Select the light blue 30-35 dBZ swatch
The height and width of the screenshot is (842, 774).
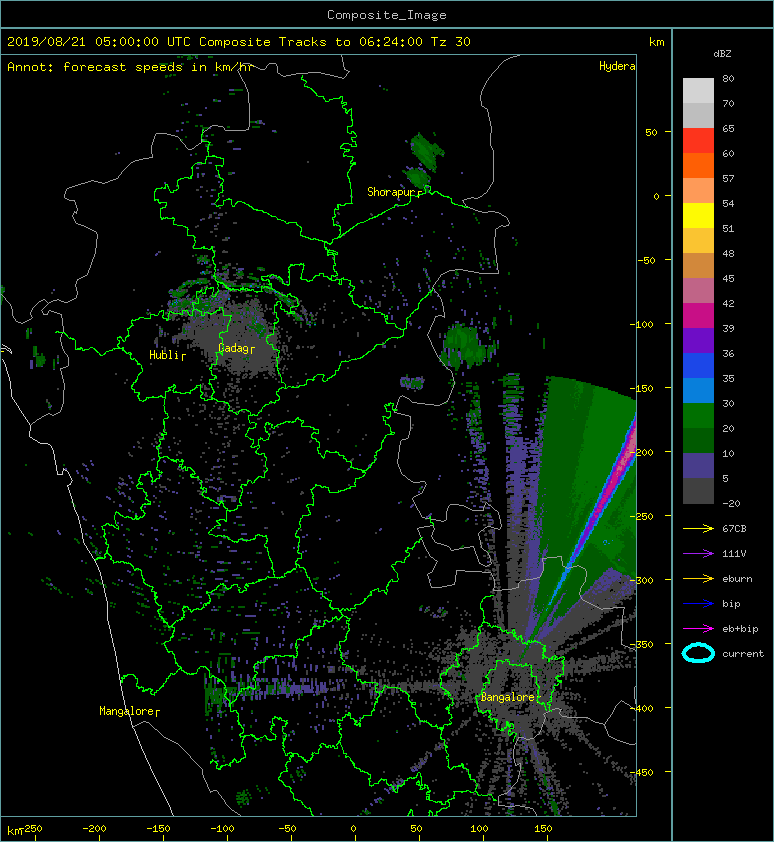[698, 390]
